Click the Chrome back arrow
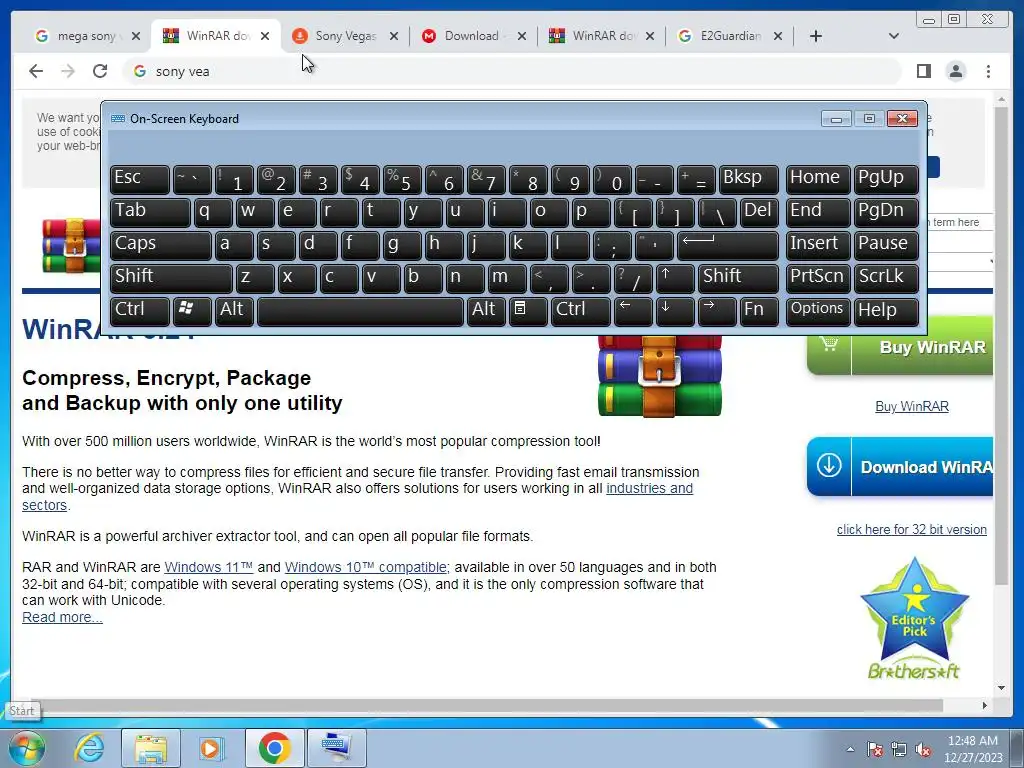Viewport: 1024px width, 768px height. tap(36, 71)
